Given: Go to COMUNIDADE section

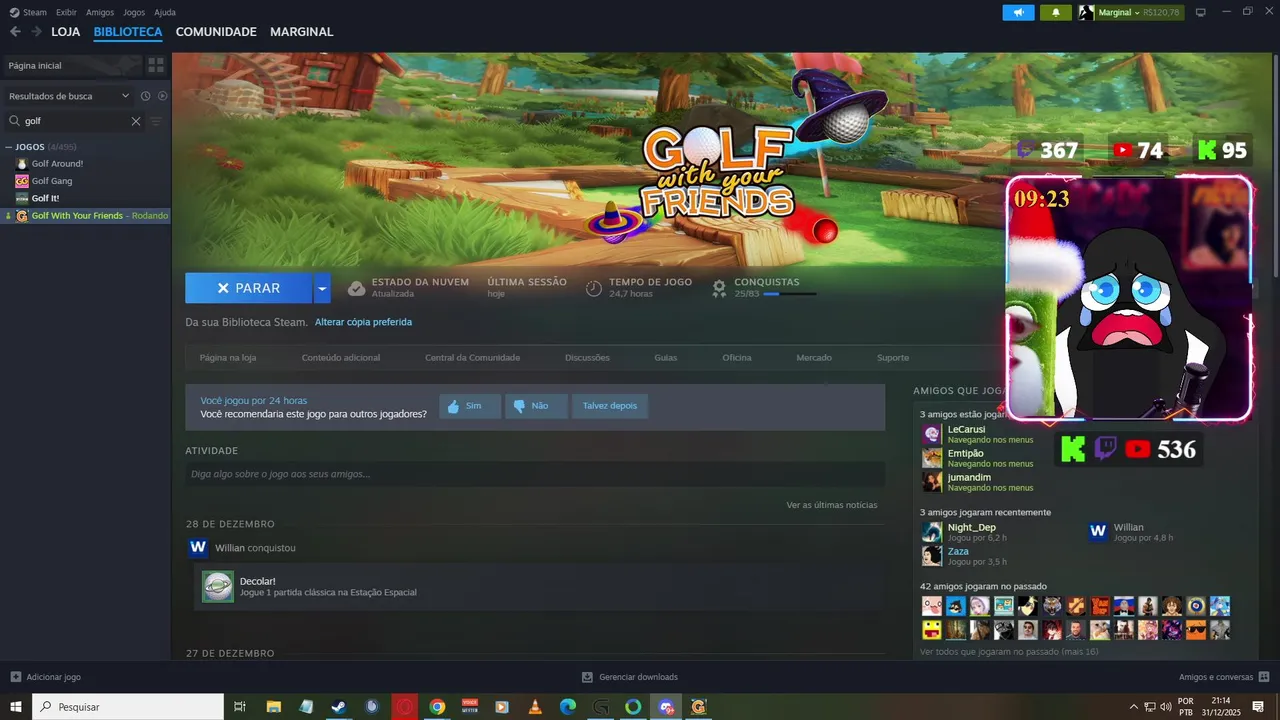Looking at the screenshot, I should tap(216, 32).
